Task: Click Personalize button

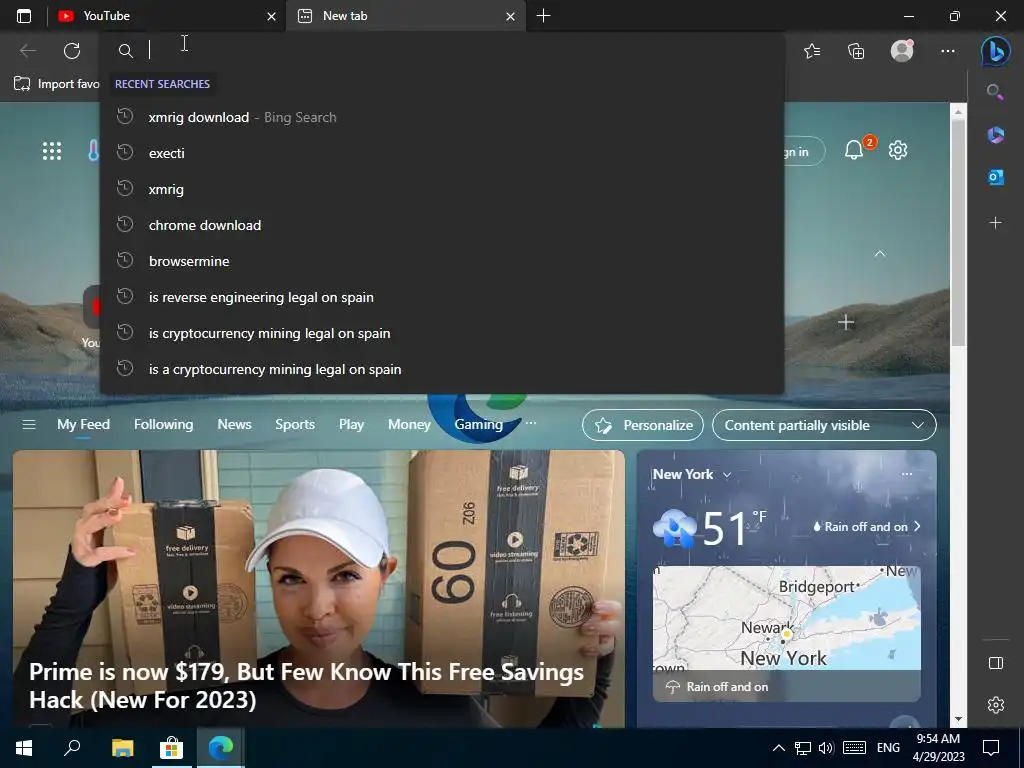Action: pos(643,425)
